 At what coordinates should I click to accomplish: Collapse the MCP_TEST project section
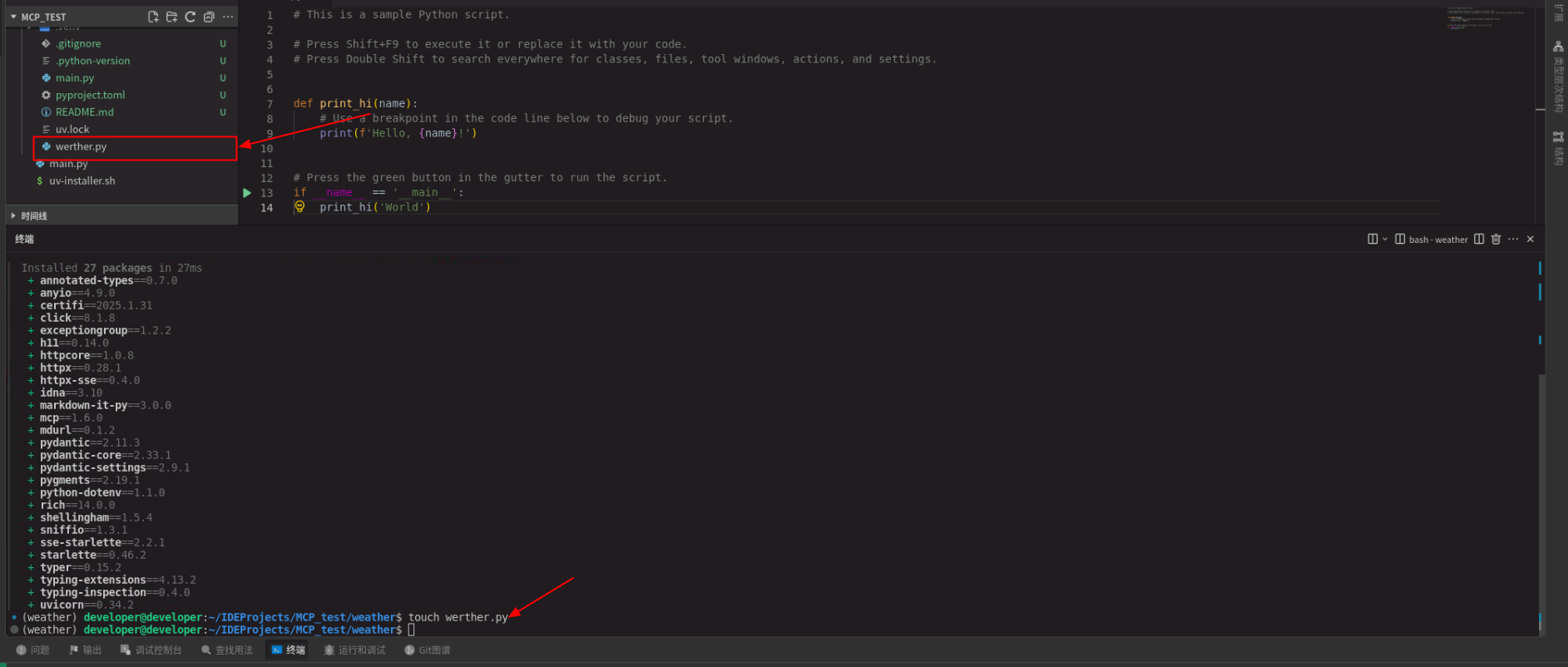(x=13, y=17)
